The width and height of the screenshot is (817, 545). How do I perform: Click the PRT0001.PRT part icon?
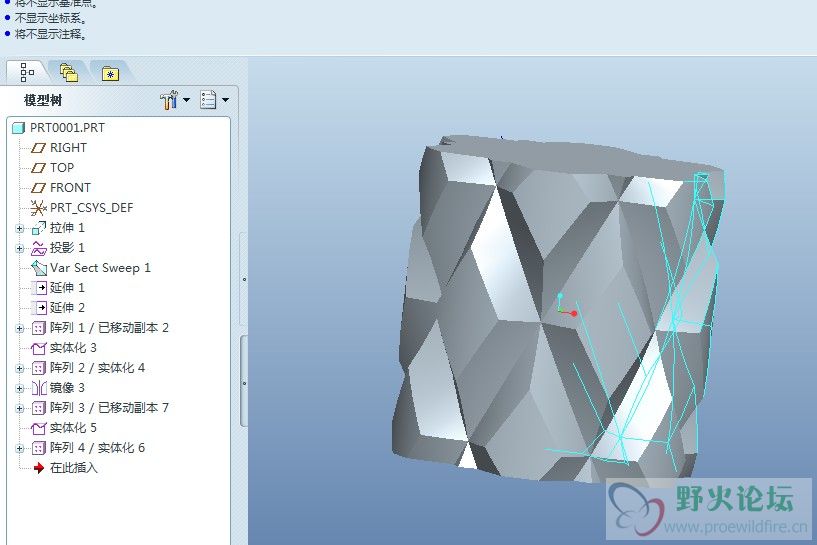[19, 128]
